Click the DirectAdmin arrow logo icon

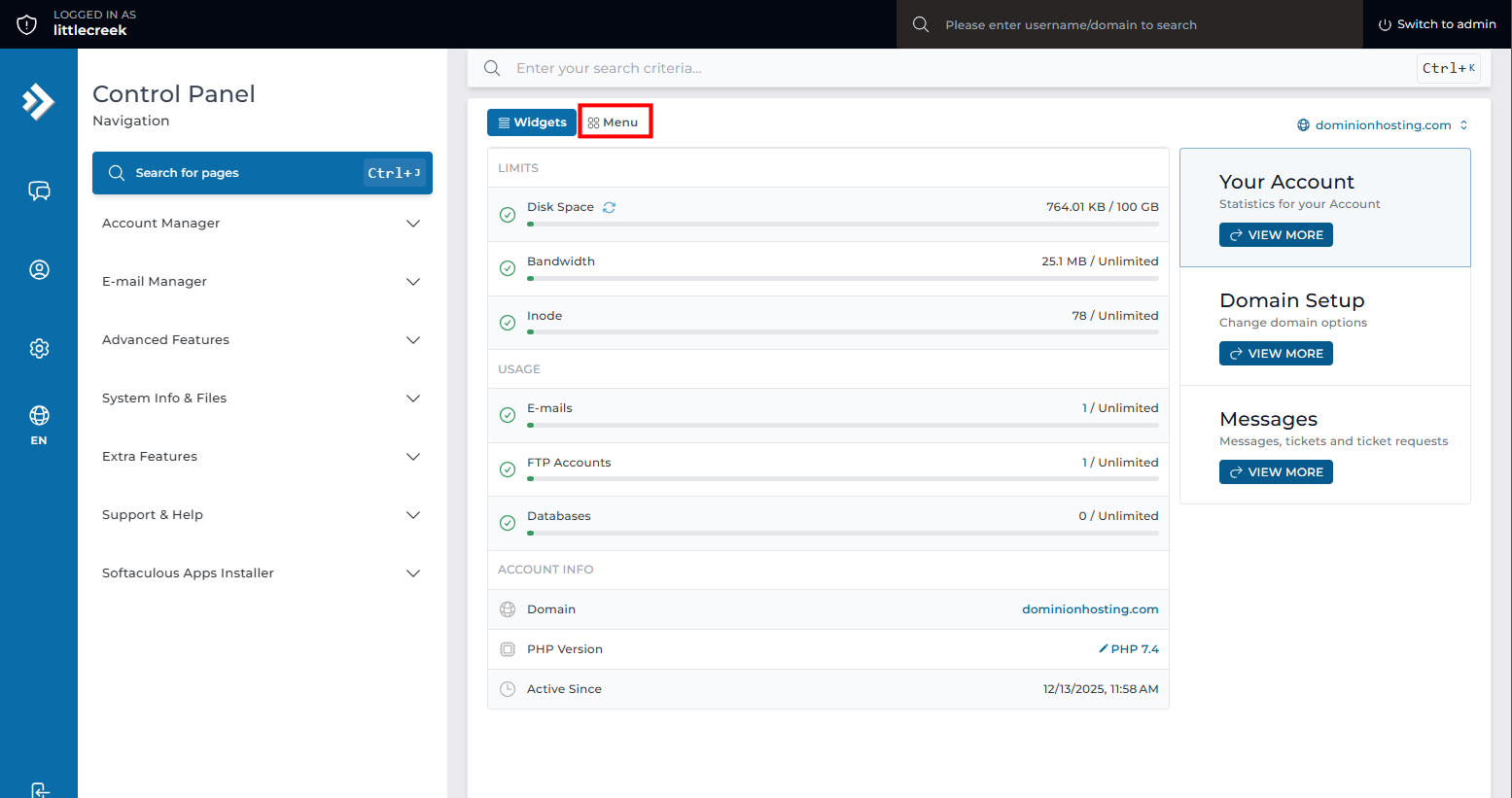coord(38,101)
